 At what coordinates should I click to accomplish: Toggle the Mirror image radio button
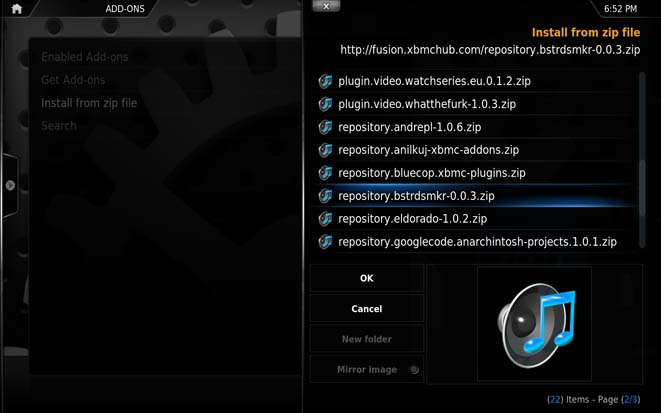[x=414, y=370]
